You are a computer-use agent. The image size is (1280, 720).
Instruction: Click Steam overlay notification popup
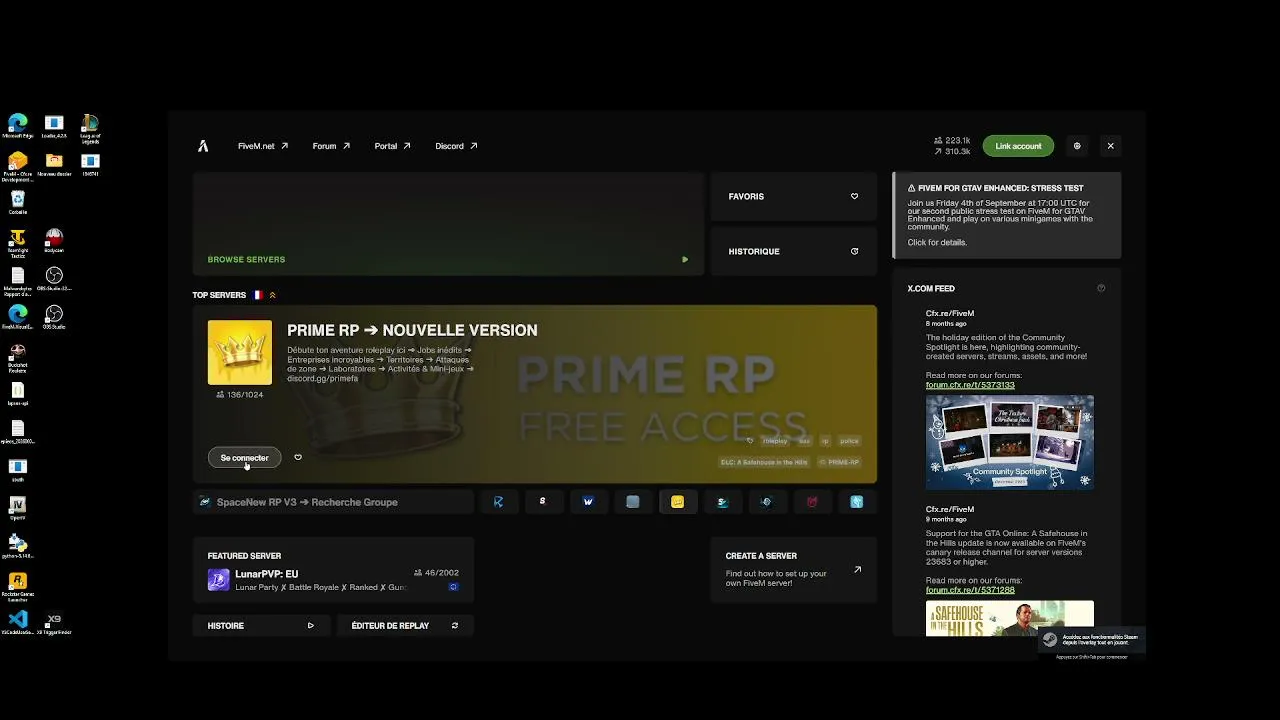[x=1091, y=641]
